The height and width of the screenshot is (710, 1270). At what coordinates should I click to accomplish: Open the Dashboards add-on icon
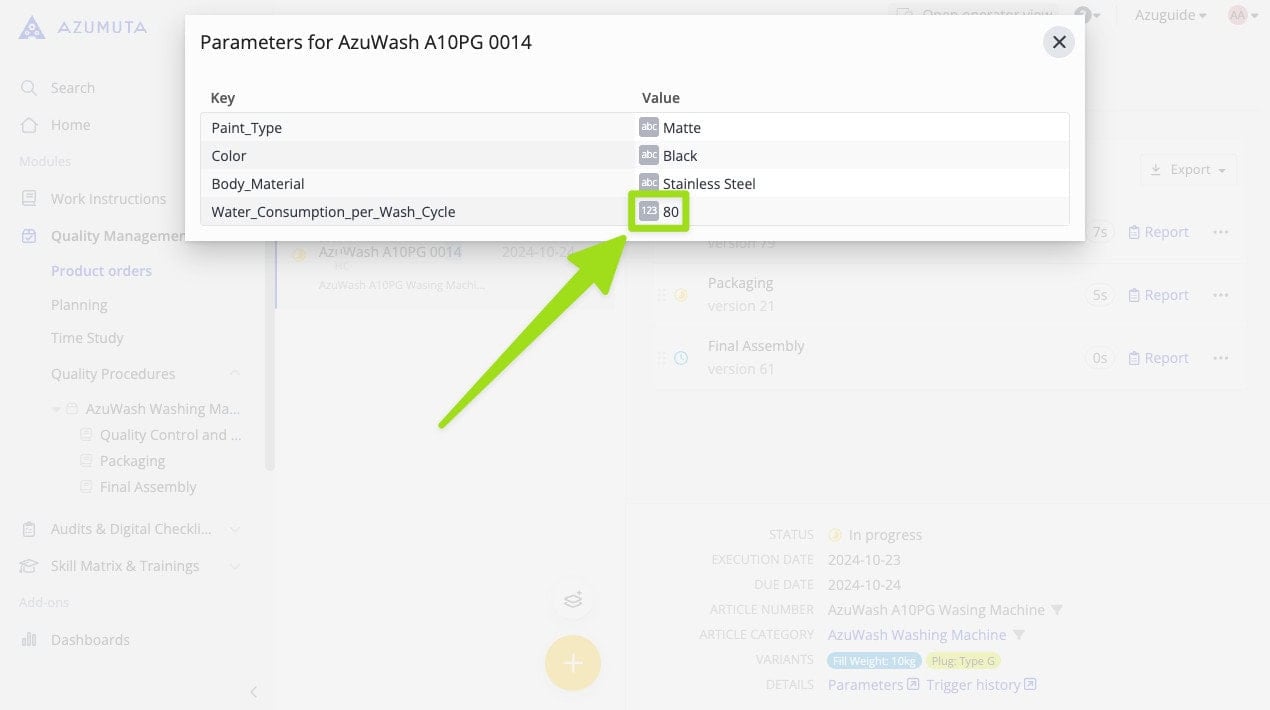click(x=29, y=640)
